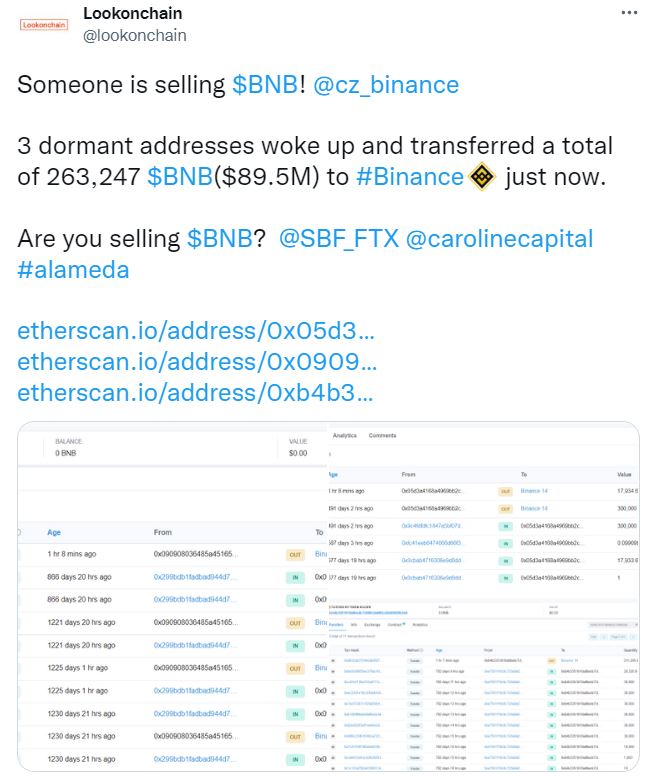Open the etherscan 0xb4b3 address link
Viewport: 648px width, 778px height.
click(197, 392)
